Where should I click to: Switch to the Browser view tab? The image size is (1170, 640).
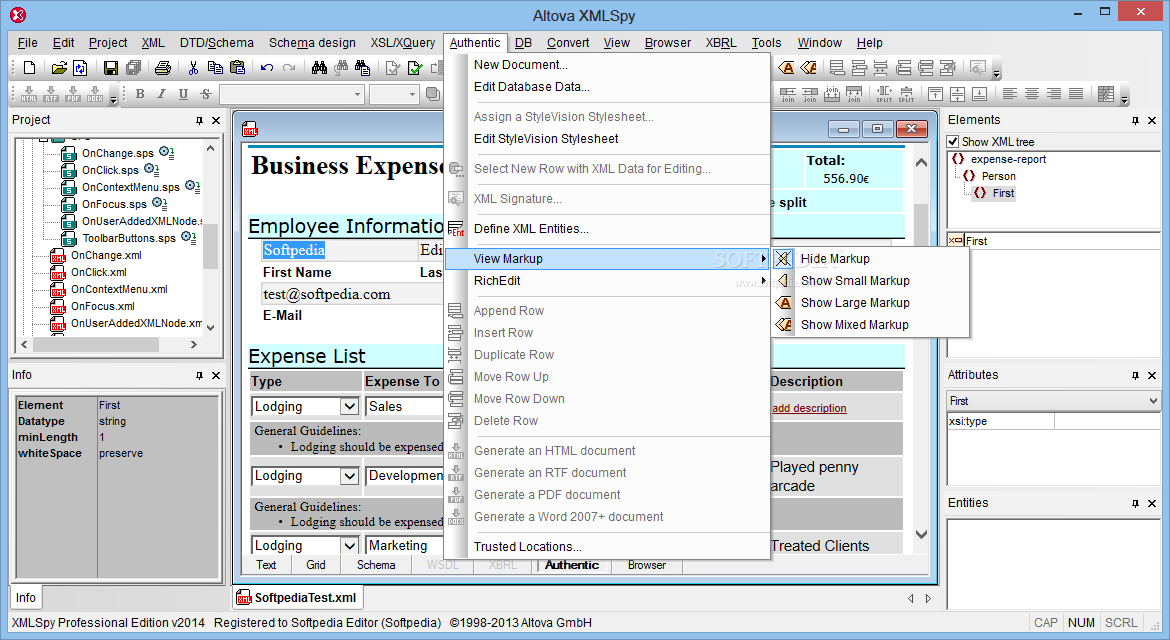pos(647,565)
